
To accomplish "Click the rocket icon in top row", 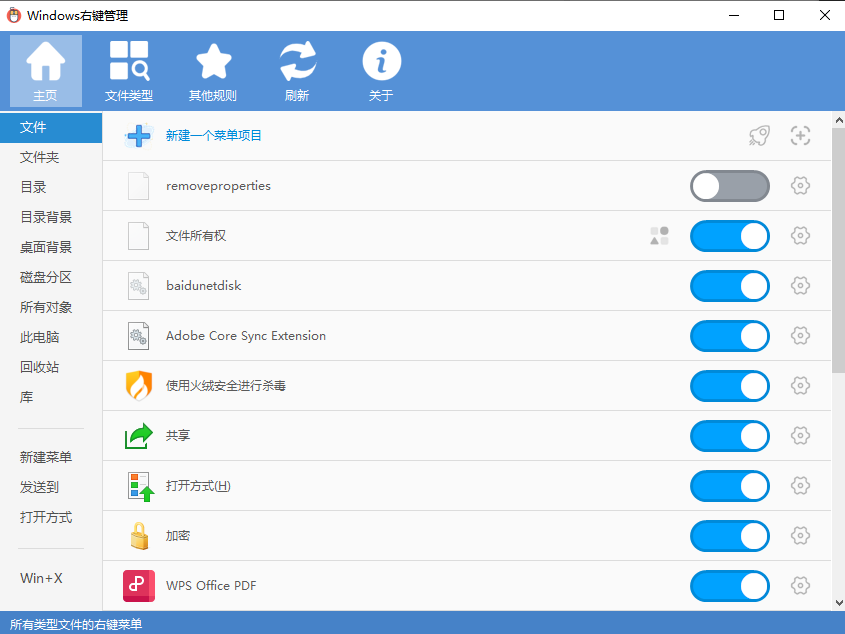I will point(759,136).
